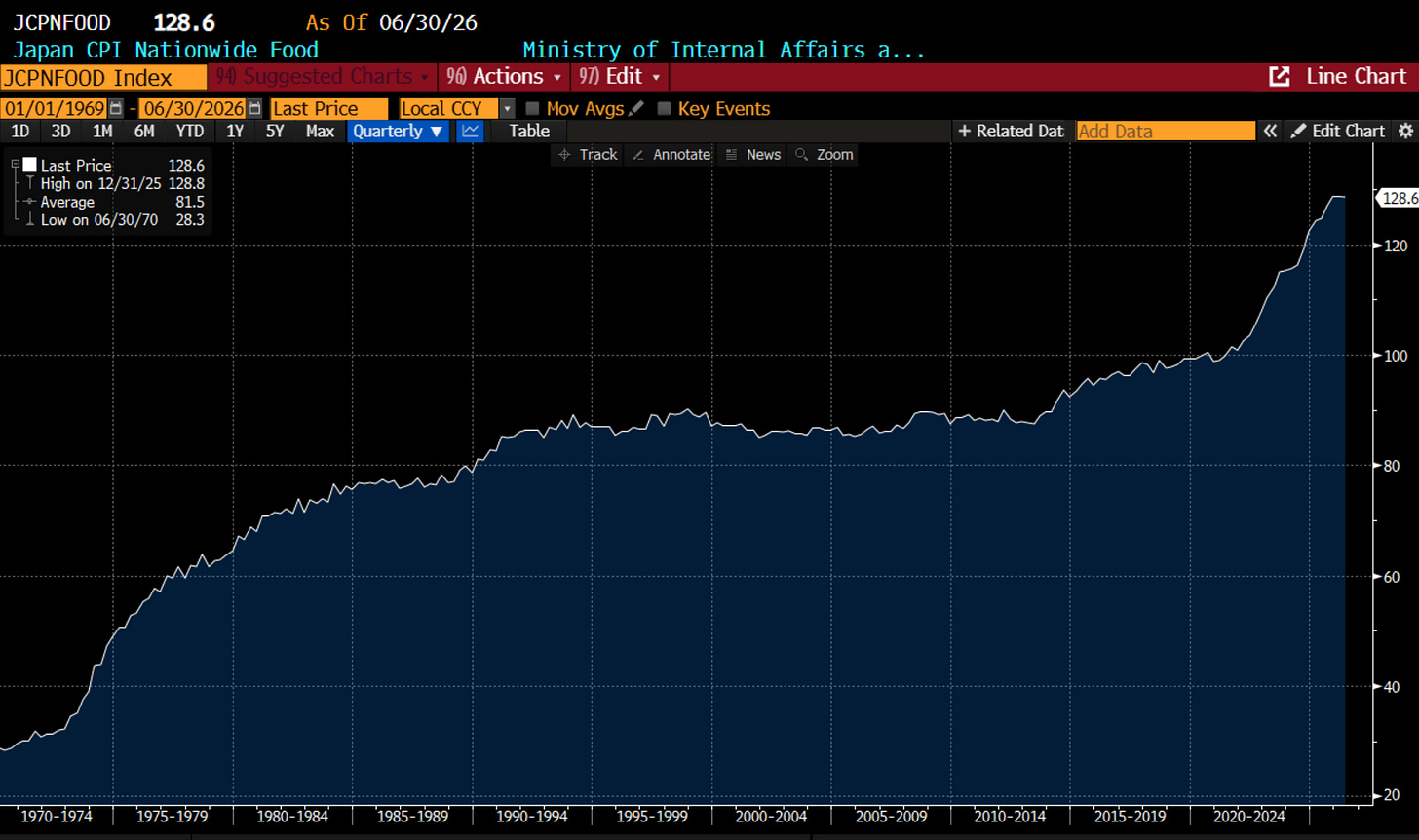The height and width of the screenshot is (840, 1419).
Task: Click the 06/30/26 As Of date
Action: coord(428,22)
